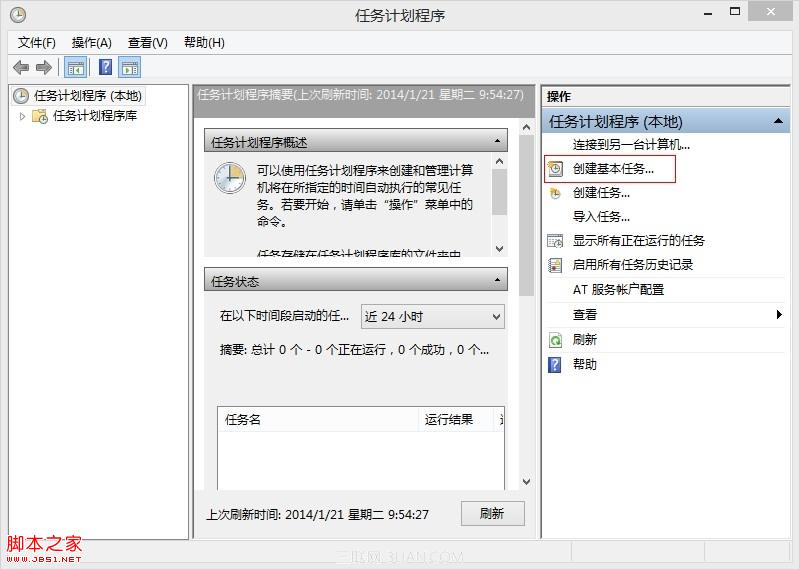Click the 显示所有正在运行的任务 icon
The image size is (800, 570).
pos(556,241)
